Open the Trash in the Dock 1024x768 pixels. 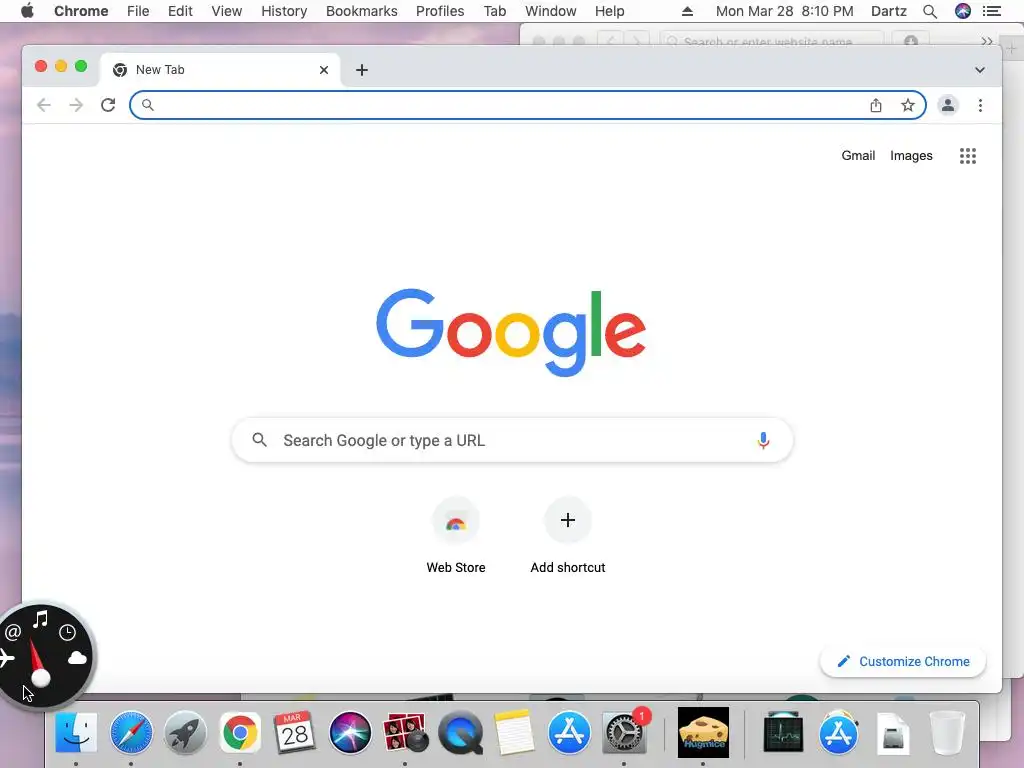947,732
